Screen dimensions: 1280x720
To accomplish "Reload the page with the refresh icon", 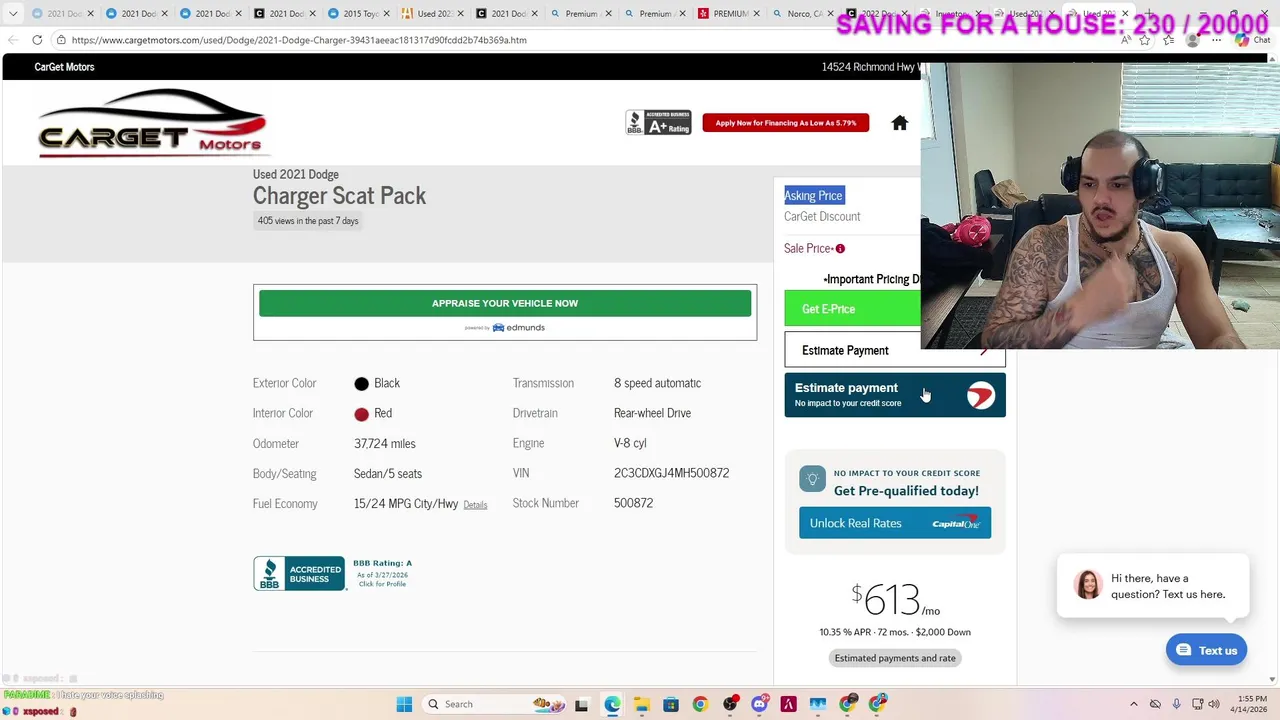I will tap(37, 40).
